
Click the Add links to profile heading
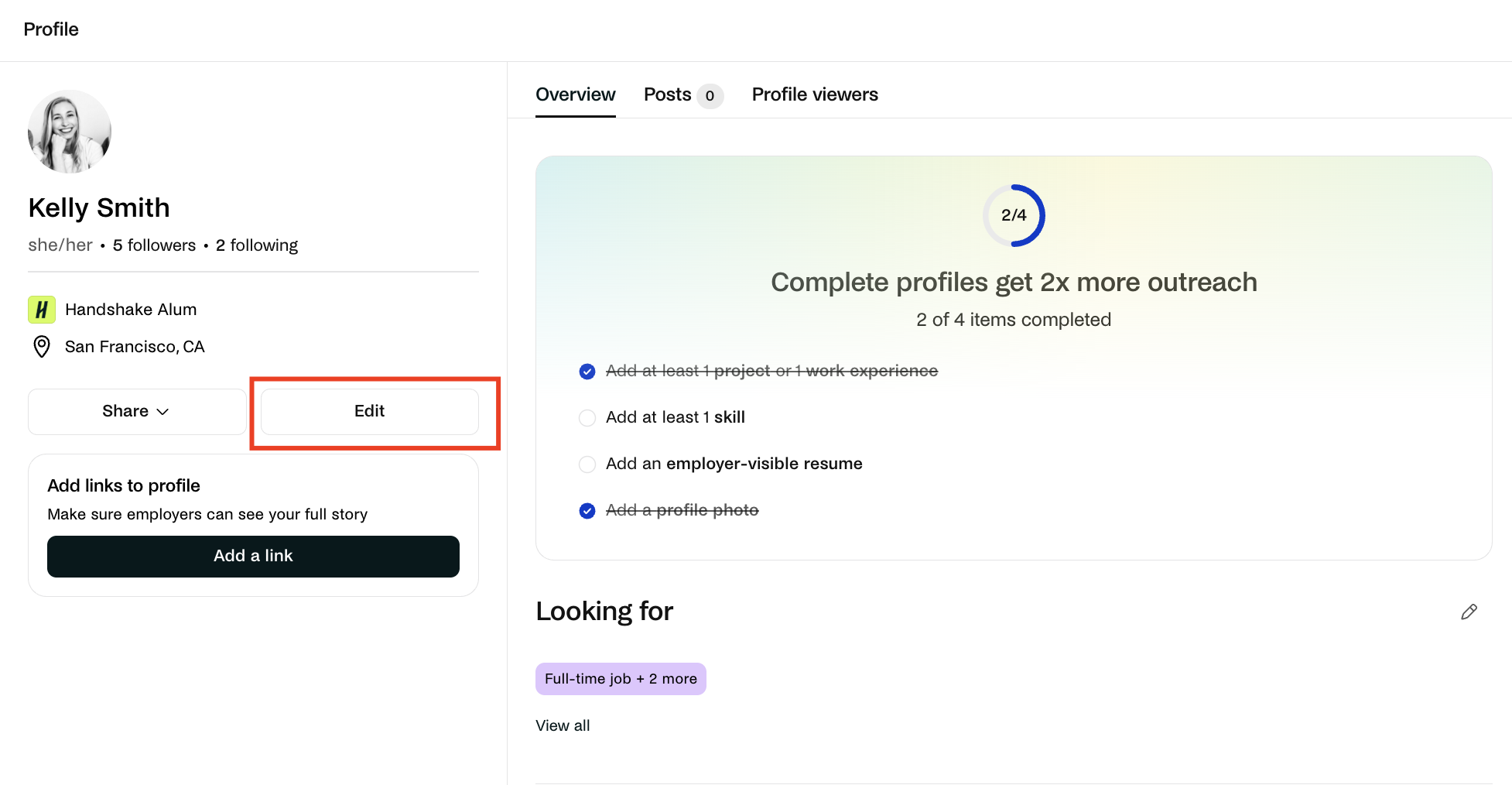(x=124, y=485)
